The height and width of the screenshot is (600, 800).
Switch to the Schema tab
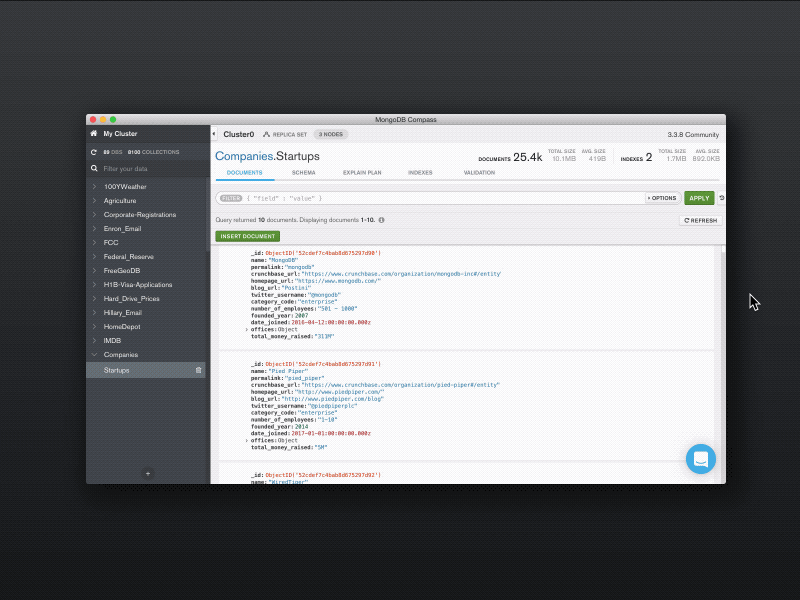click(x=304, y=172)
